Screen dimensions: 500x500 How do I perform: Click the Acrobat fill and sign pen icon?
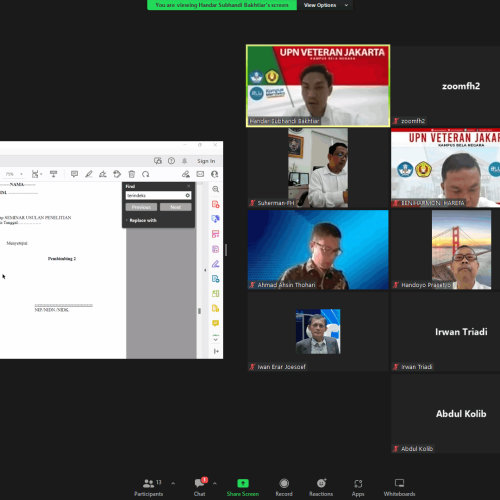(x=186, y=174)
